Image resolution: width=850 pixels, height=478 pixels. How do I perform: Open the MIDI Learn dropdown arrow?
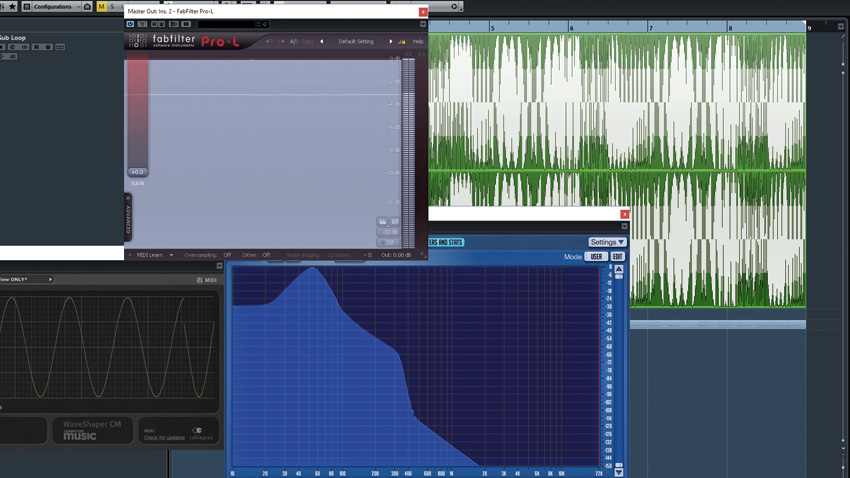(x=171, y=255)
